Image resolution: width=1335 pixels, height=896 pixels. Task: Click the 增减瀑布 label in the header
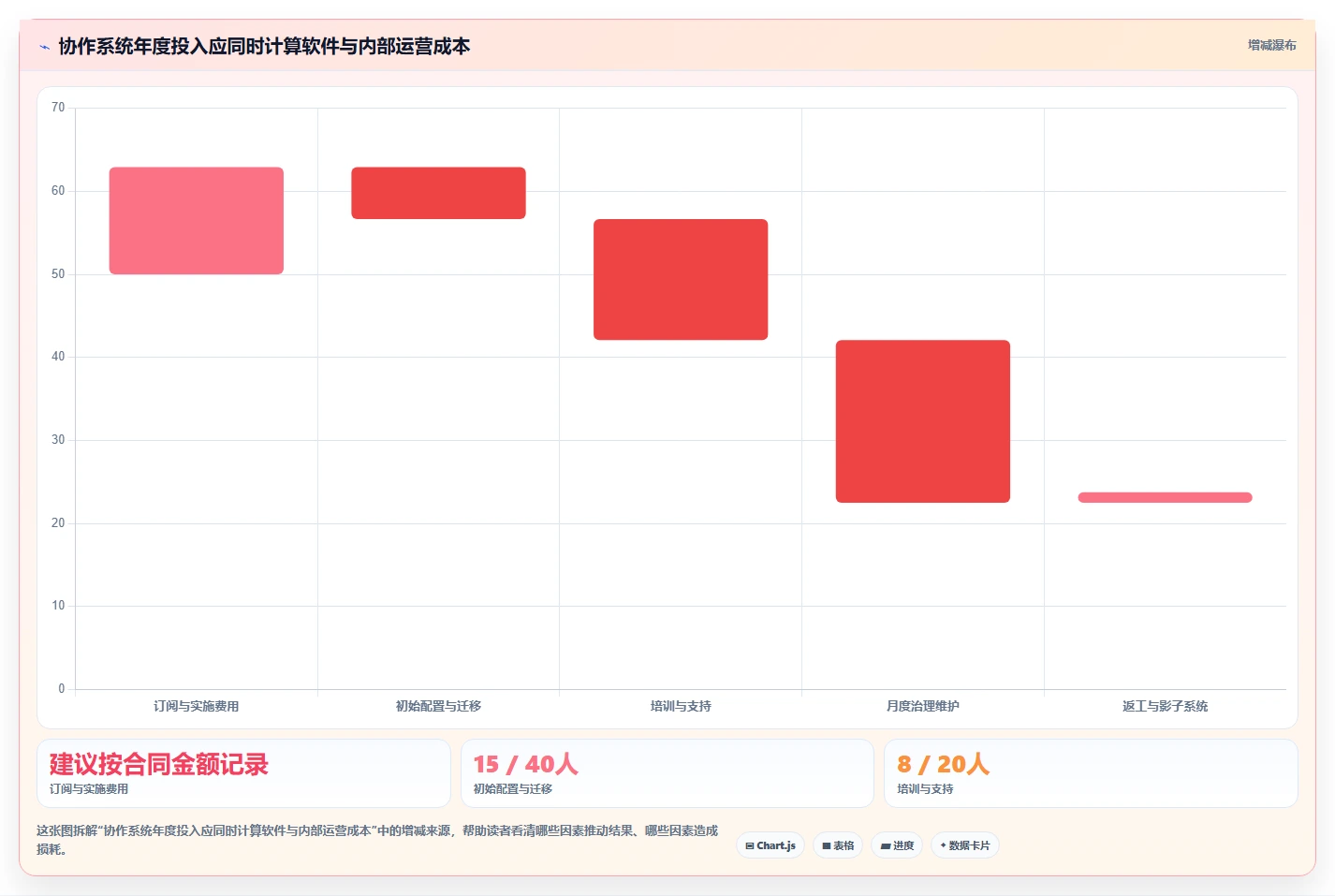1271,45
